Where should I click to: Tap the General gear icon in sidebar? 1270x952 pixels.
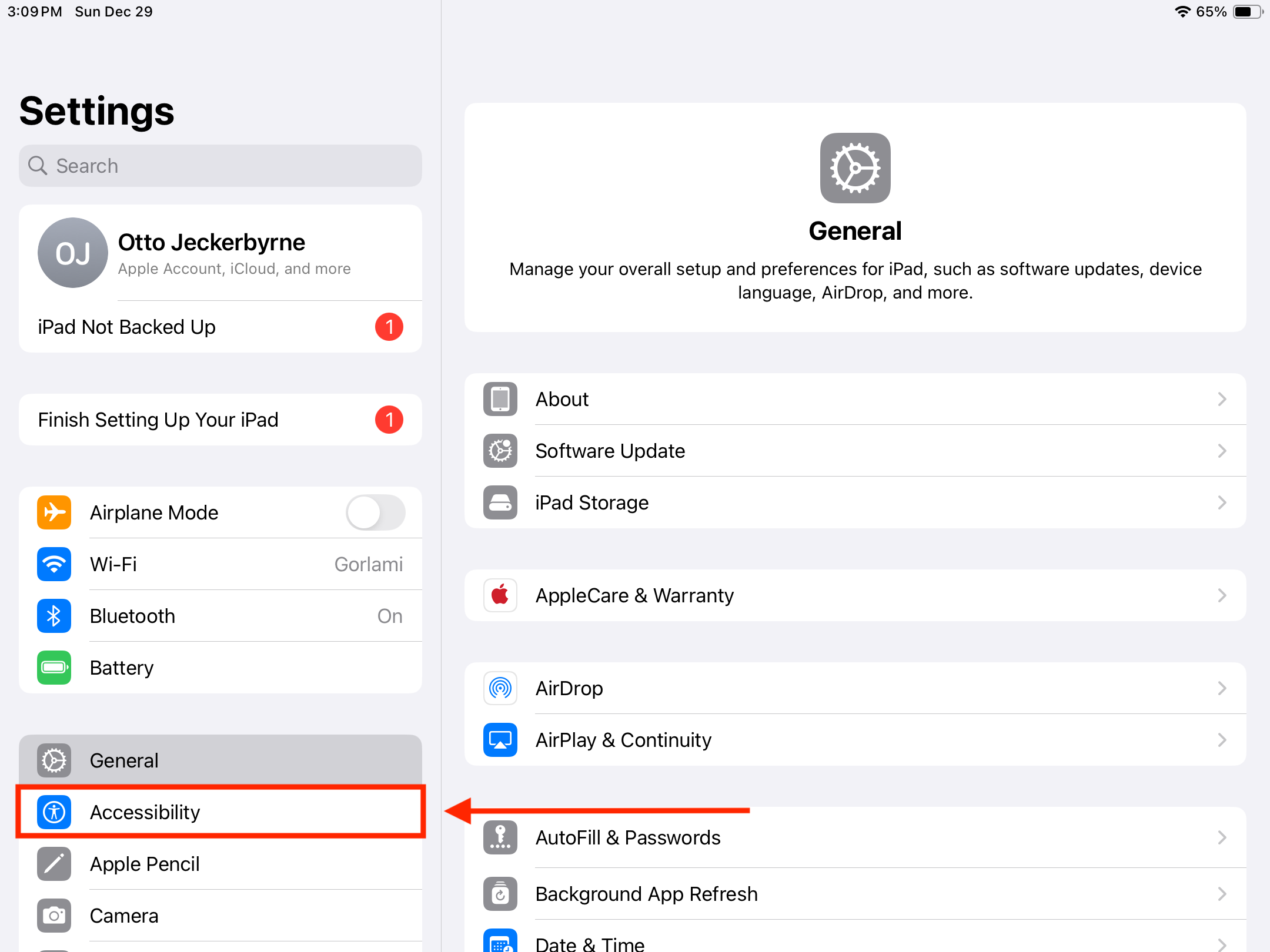[x=54, y=760]
